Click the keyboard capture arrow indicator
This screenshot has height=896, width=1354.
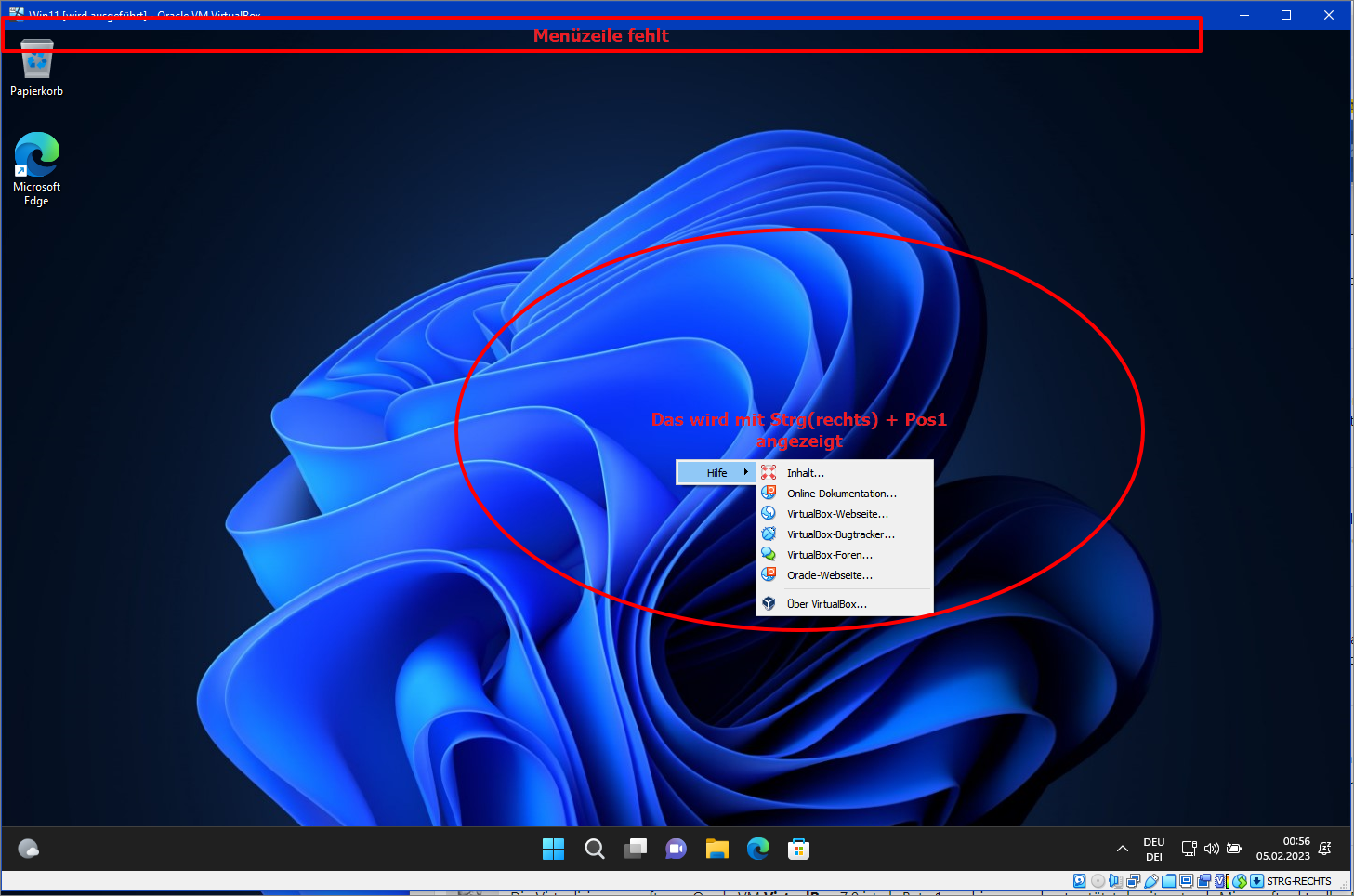click(1256, 881)
